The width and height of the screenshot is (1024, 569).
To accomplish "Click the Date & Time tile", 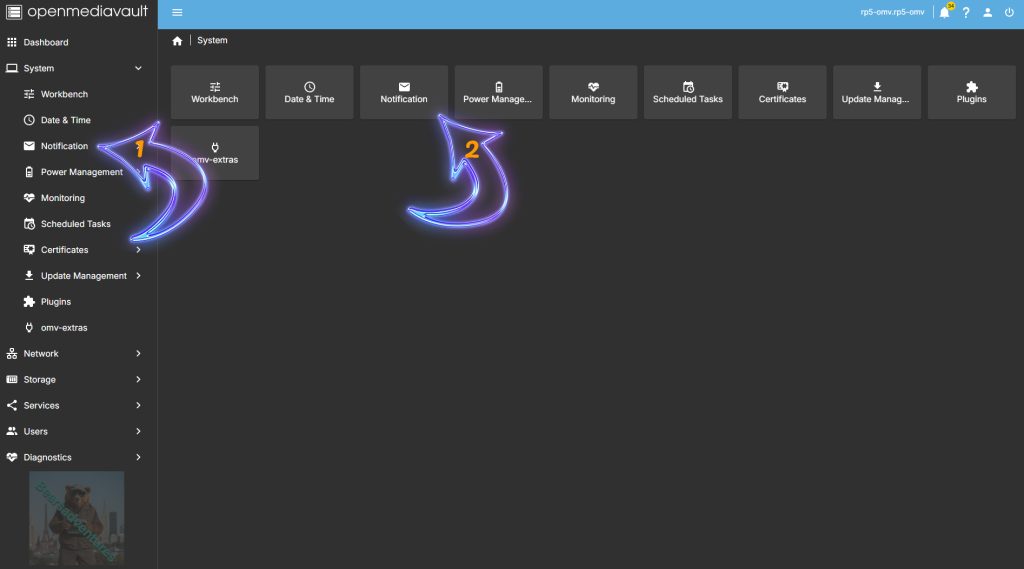I will (309, 93).
